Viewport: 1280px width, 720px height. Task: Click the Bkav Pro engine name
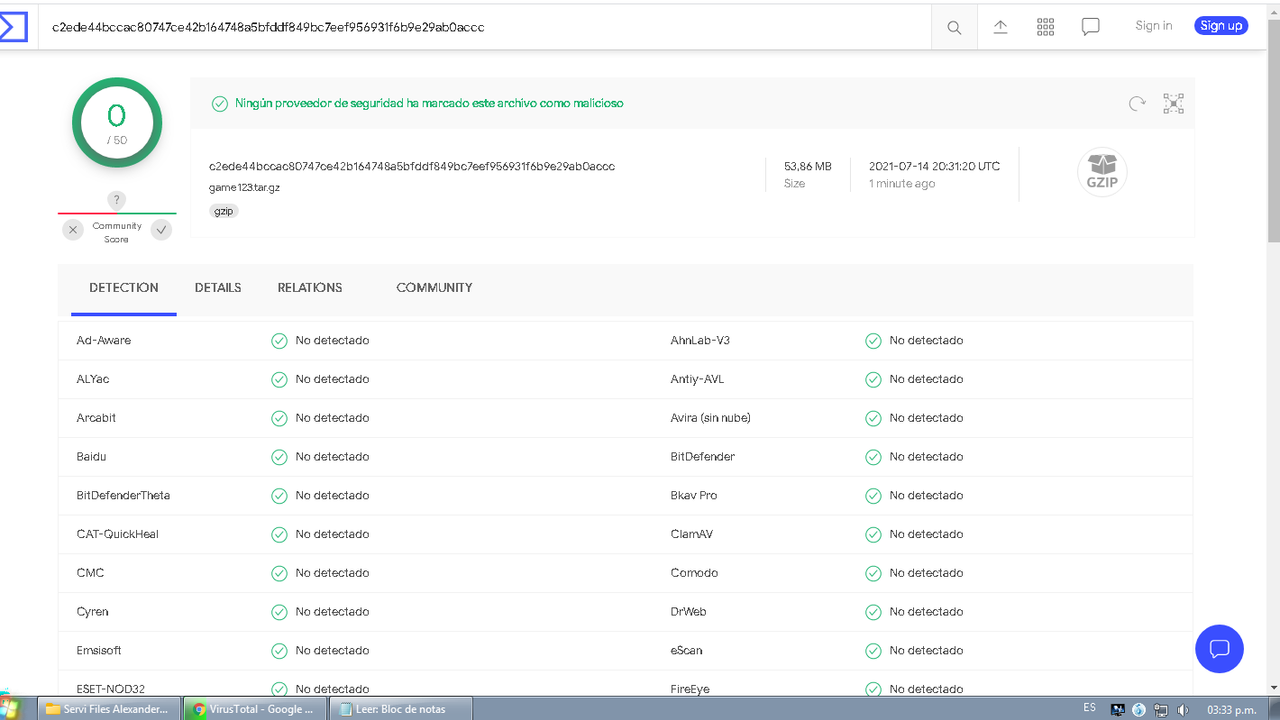click(x=693, y=496)
